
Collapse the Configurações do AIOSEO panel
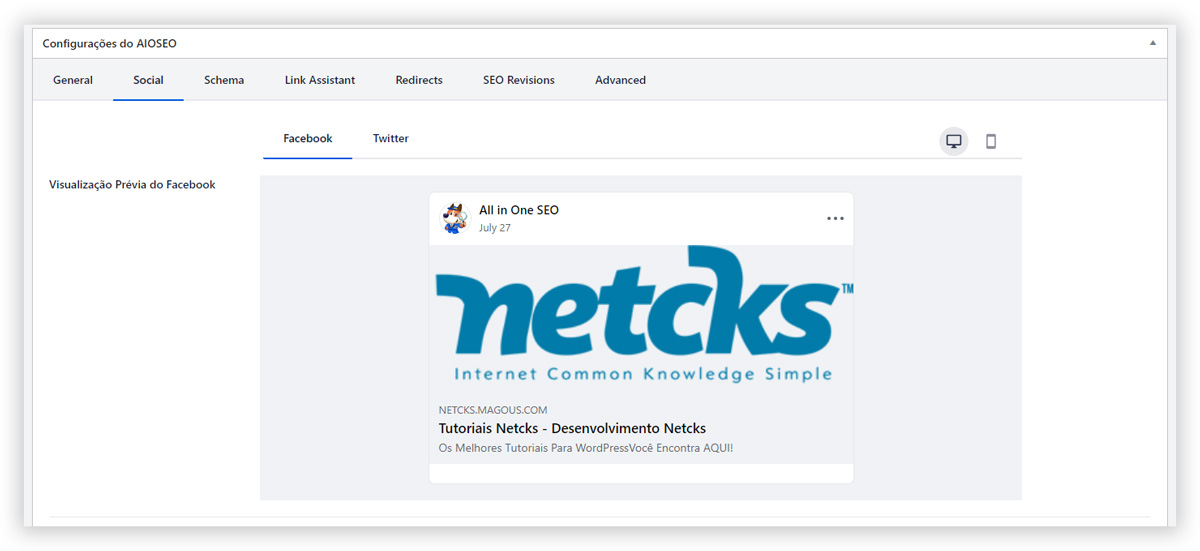click(x=1152, y=43)
